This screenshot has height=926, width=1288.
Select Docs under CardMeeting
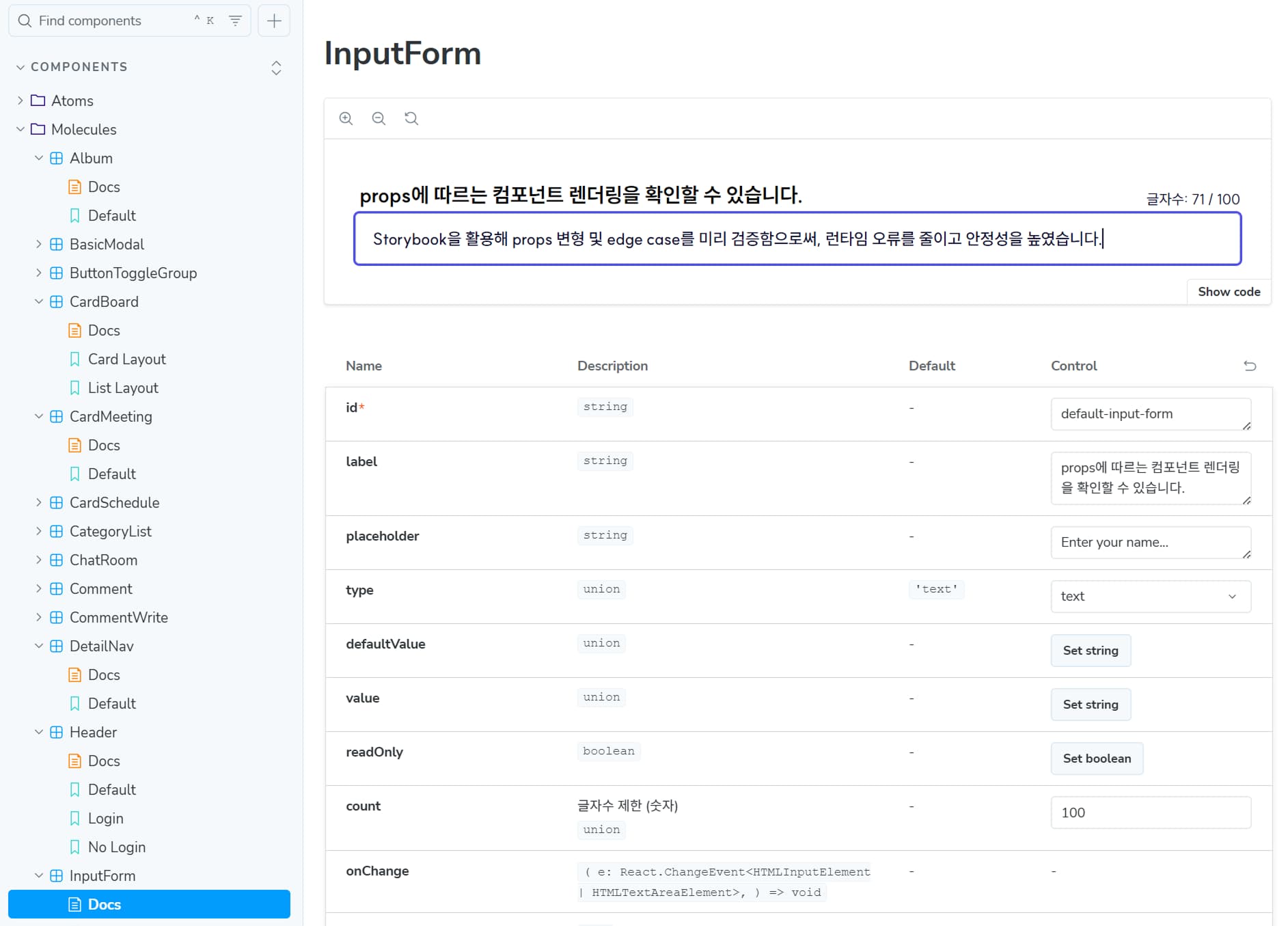click(104, 445)
